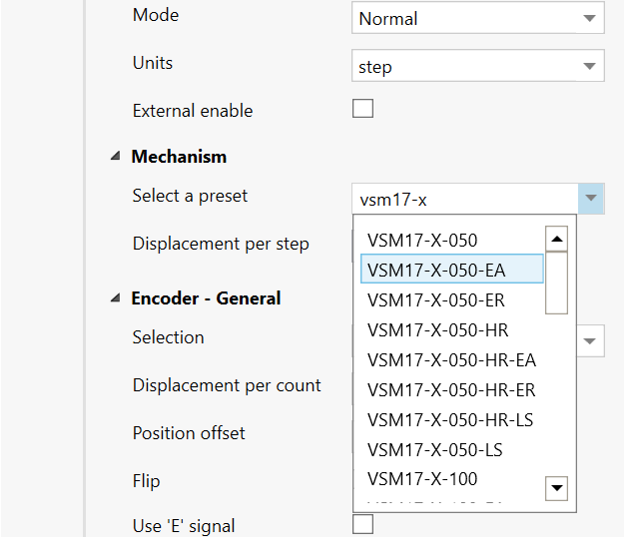Open the Units dropdown
624x537 pixels.
pos(477,67)
